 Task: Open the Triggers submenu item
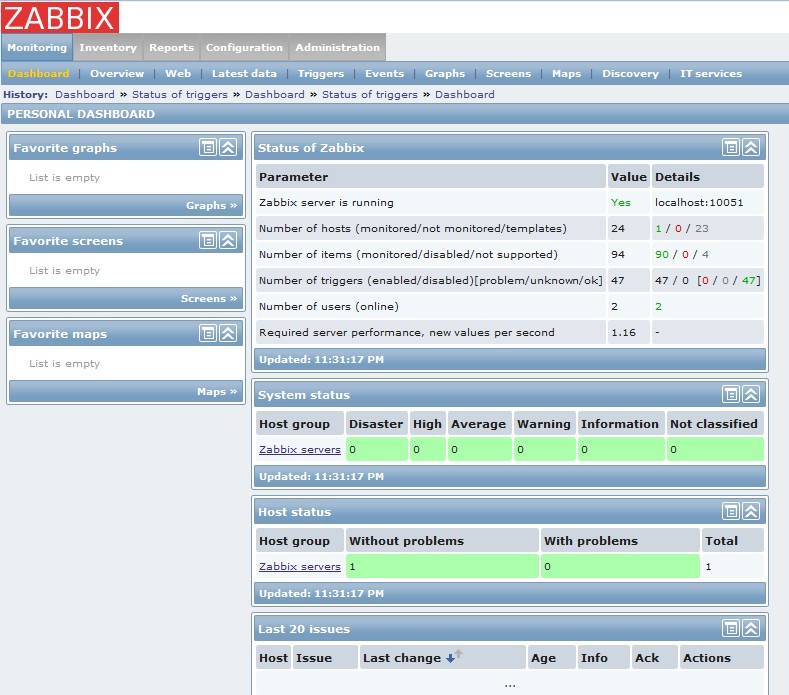321,73
